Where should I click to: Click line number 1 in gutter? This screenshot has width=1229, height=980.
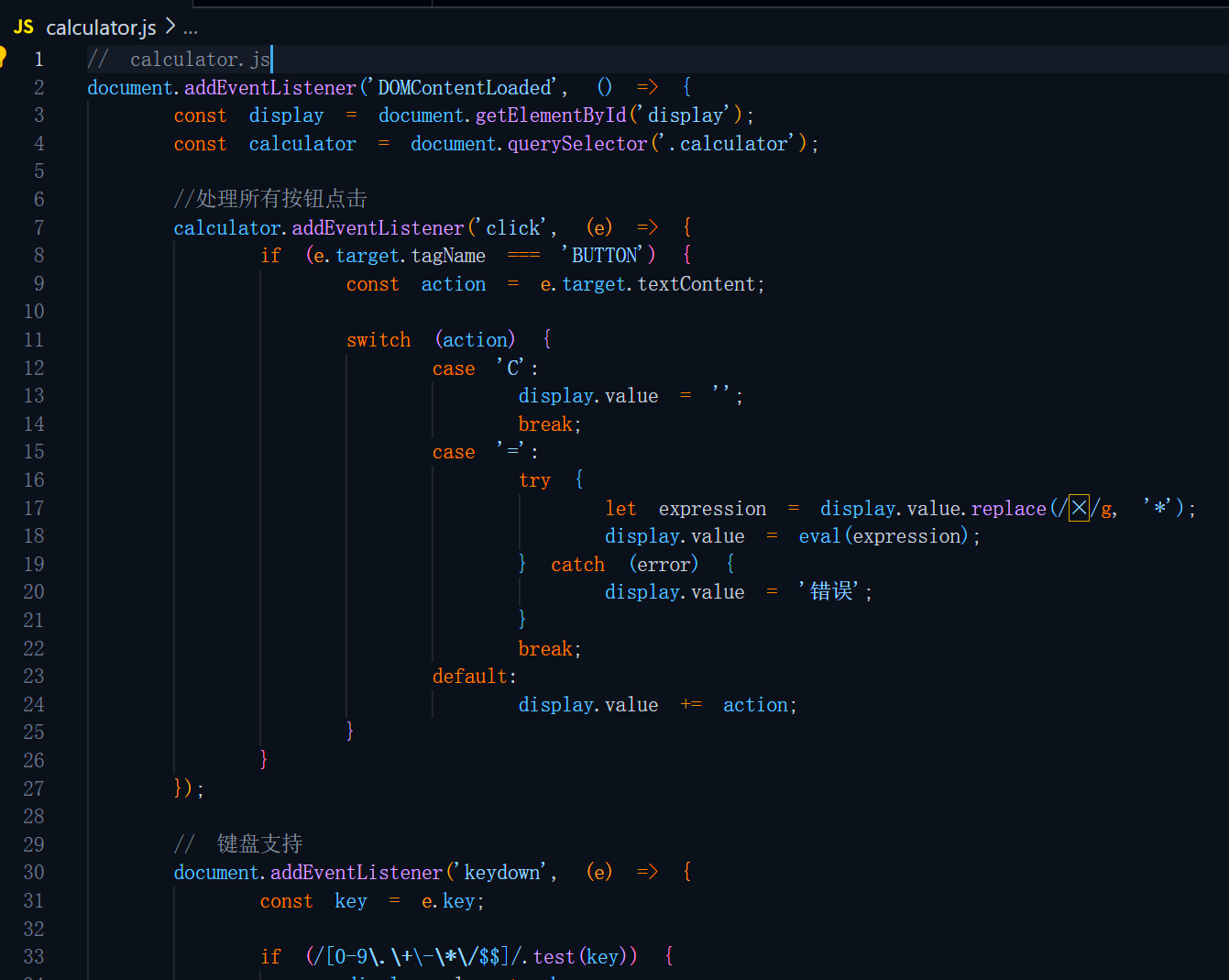(38, 60)
